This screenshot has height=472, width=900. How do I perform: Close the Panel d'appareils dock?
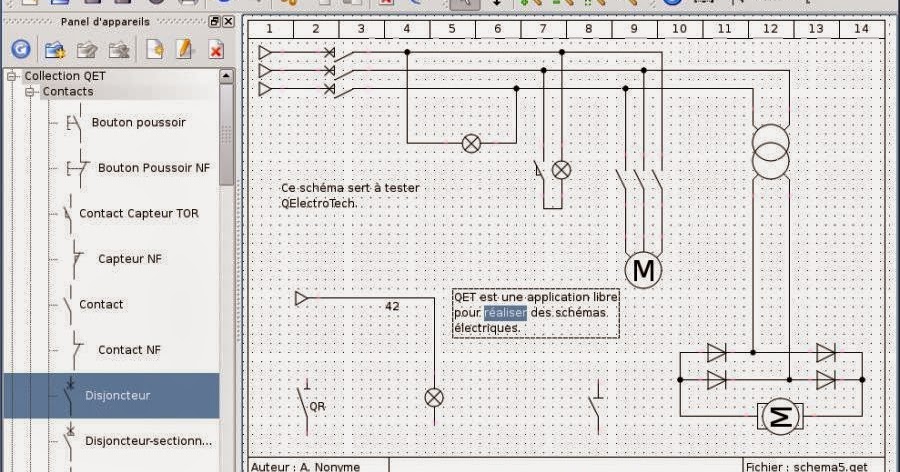(228, 21)
